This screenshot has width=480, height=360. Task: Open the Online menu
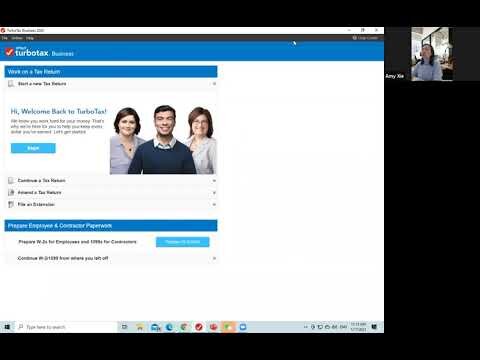[x=17, y=38]
